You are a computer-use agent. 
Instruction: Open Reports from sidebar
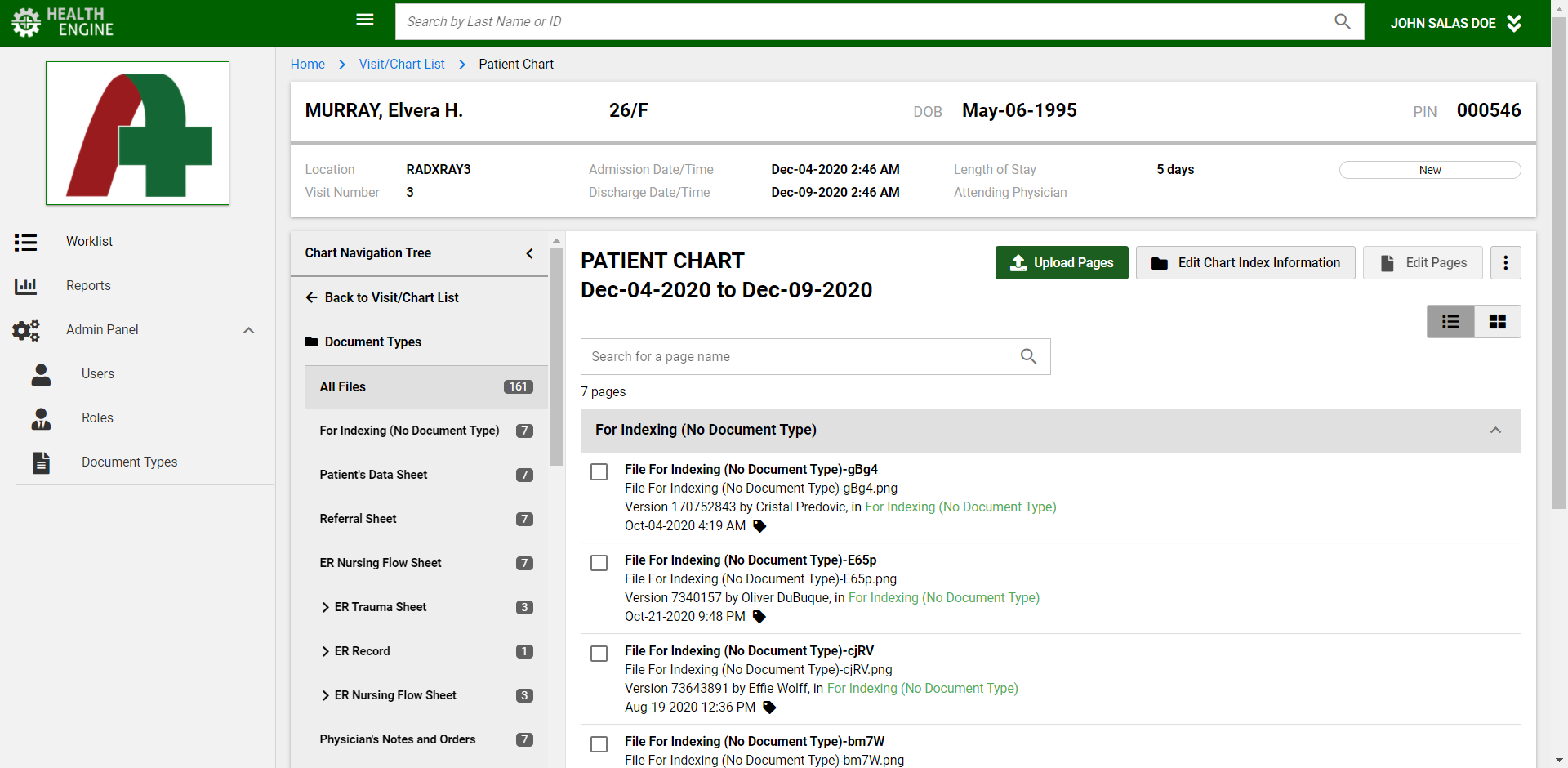click(88, 286)
